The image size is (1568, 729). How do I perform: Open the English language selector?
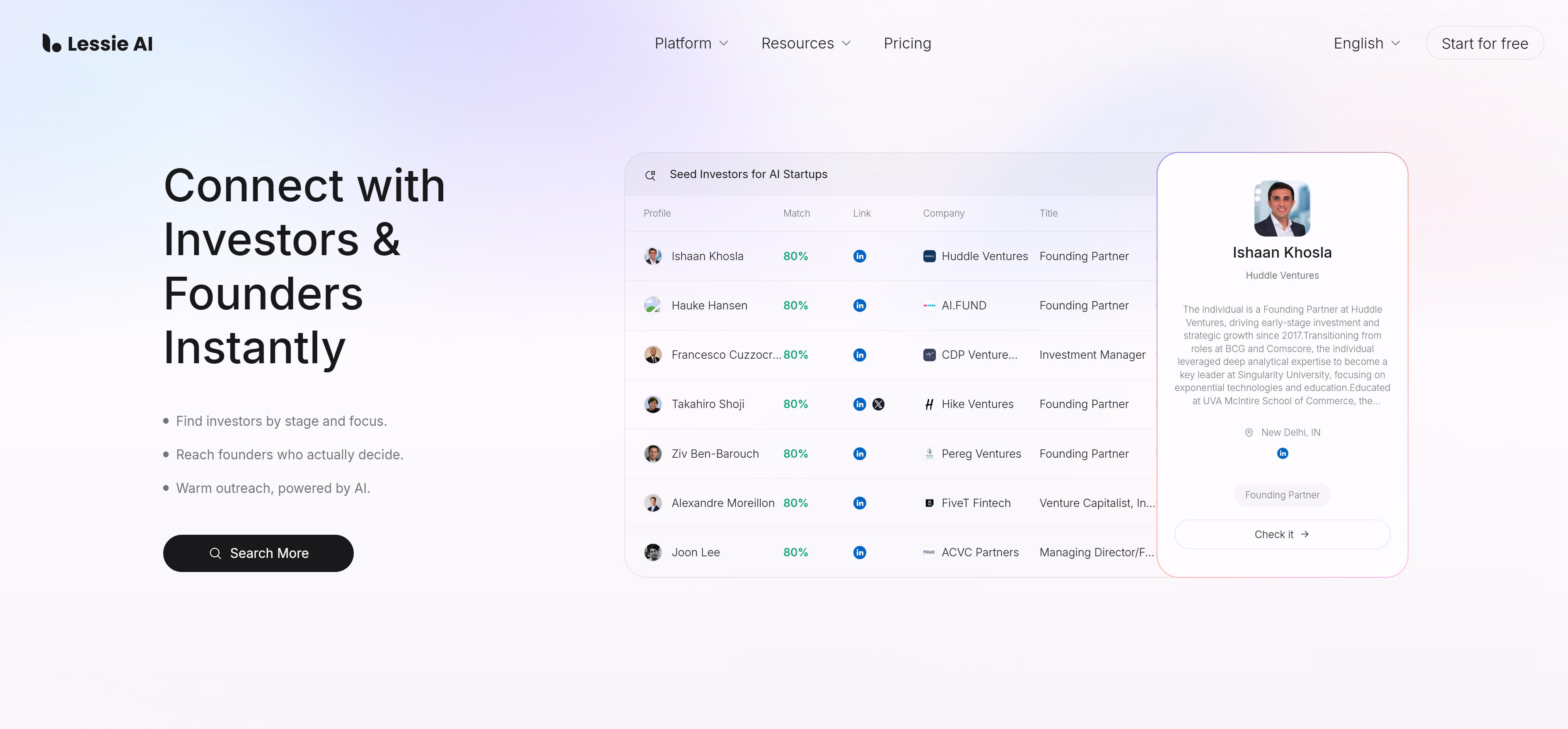pos(1366,43)
